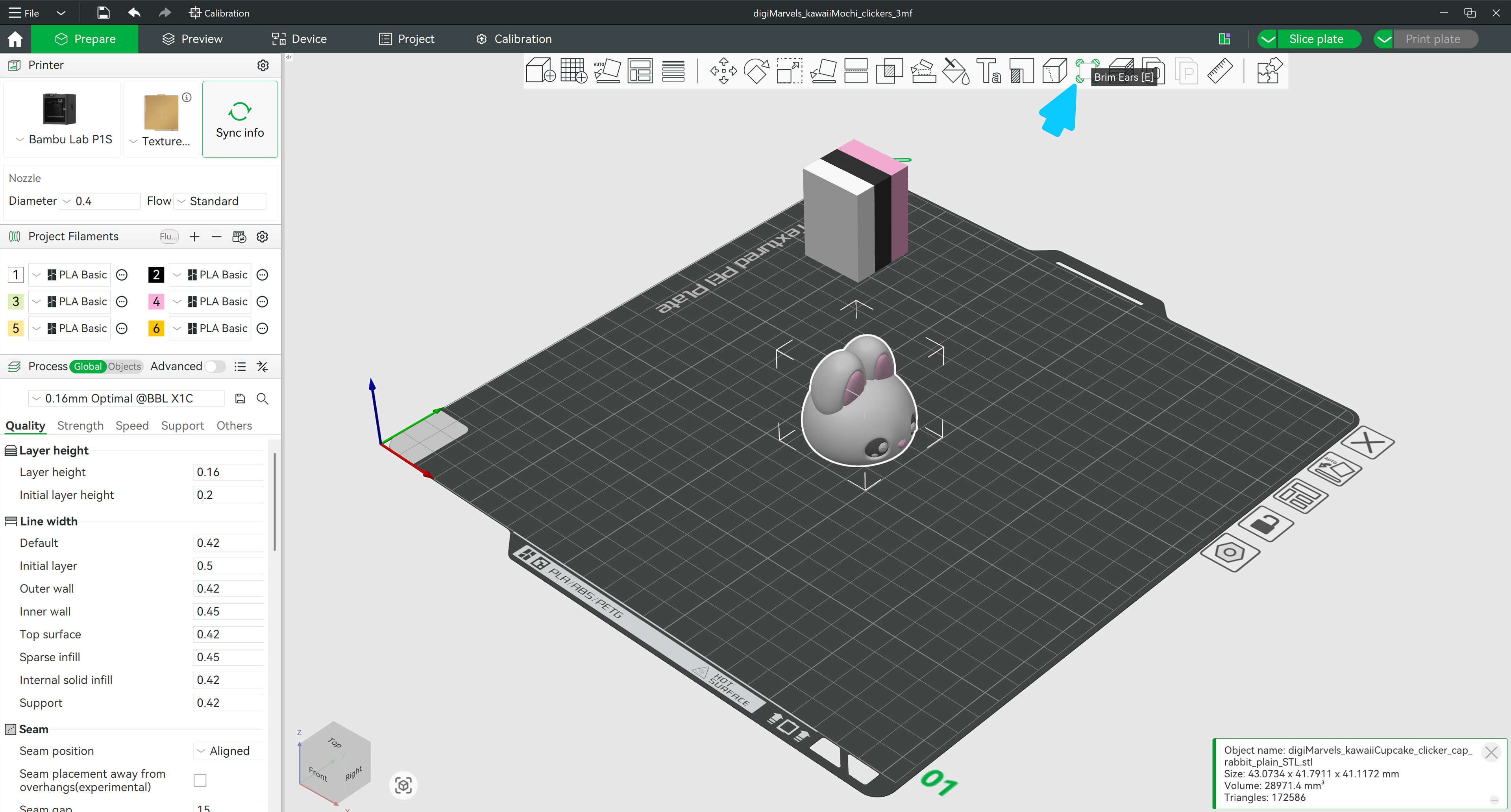Viewport: 1511px width, 812px height.
Task: Select the Scale tool in toolbar
Action: 790,70
